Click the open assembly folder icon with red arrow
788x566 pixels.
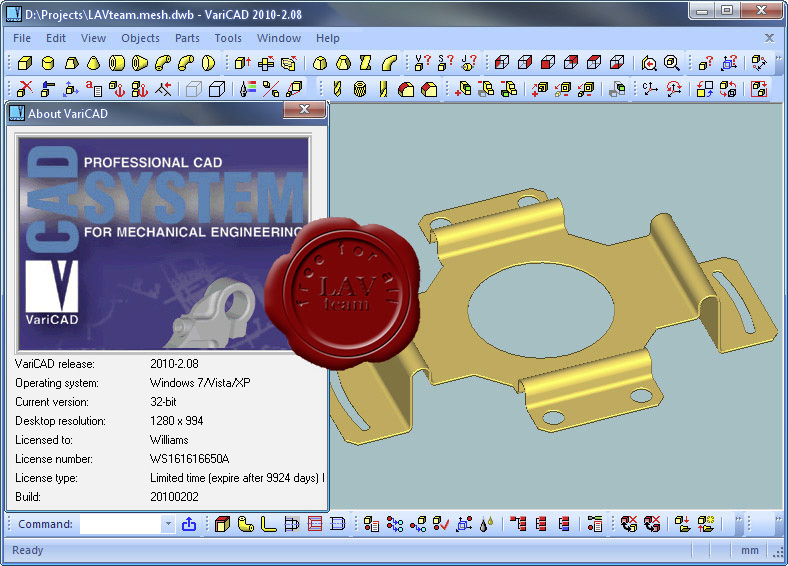tap(682, 524)
